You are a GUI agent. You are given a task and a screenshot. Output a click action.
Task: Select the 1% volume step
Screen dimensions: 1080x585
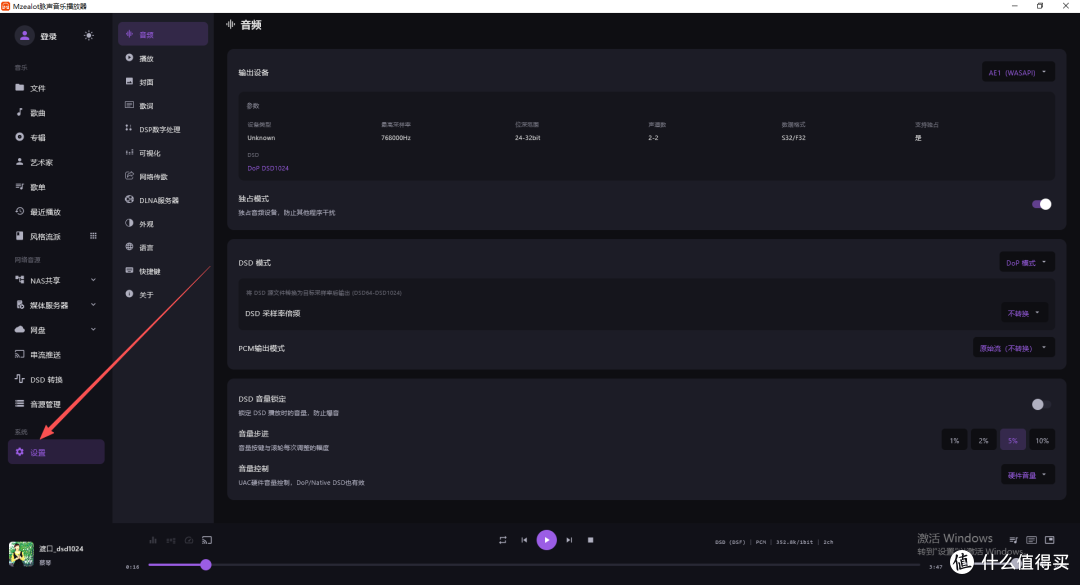pos(955,440)
